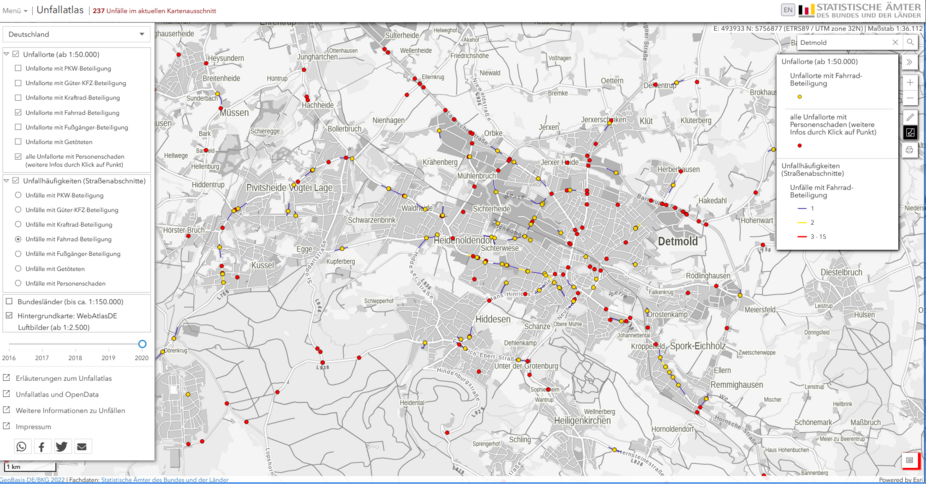
Task: Open the Deutschland region dropdown
Action: pos(76,34)
